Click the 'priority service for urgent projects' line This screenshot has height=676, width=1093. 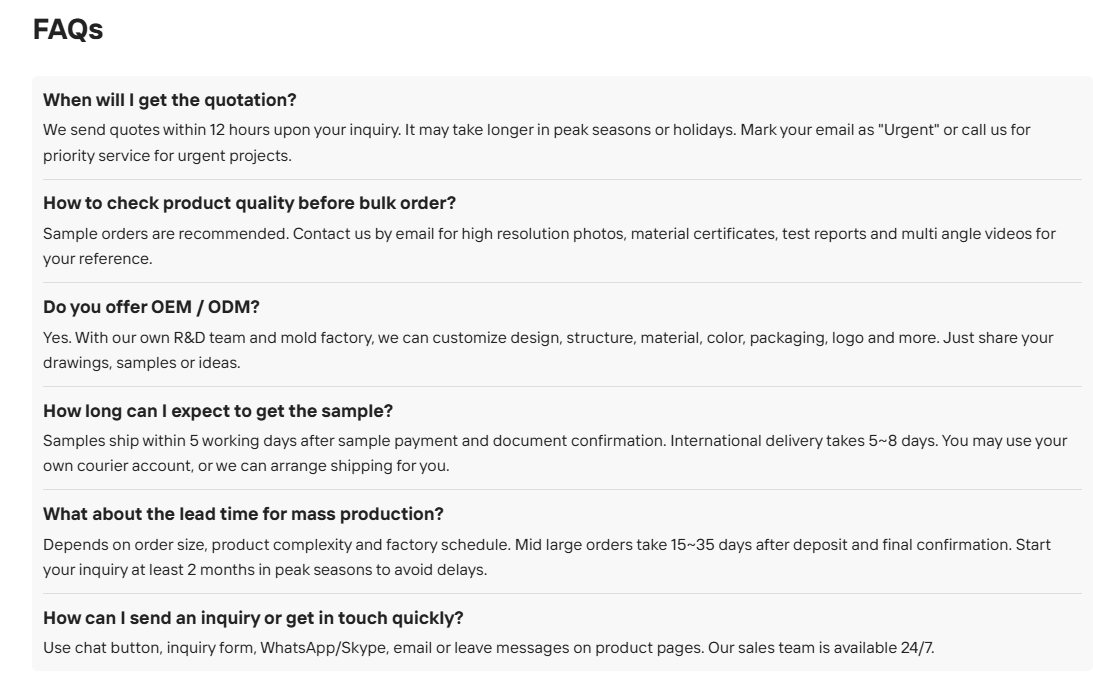pos(167,155)
